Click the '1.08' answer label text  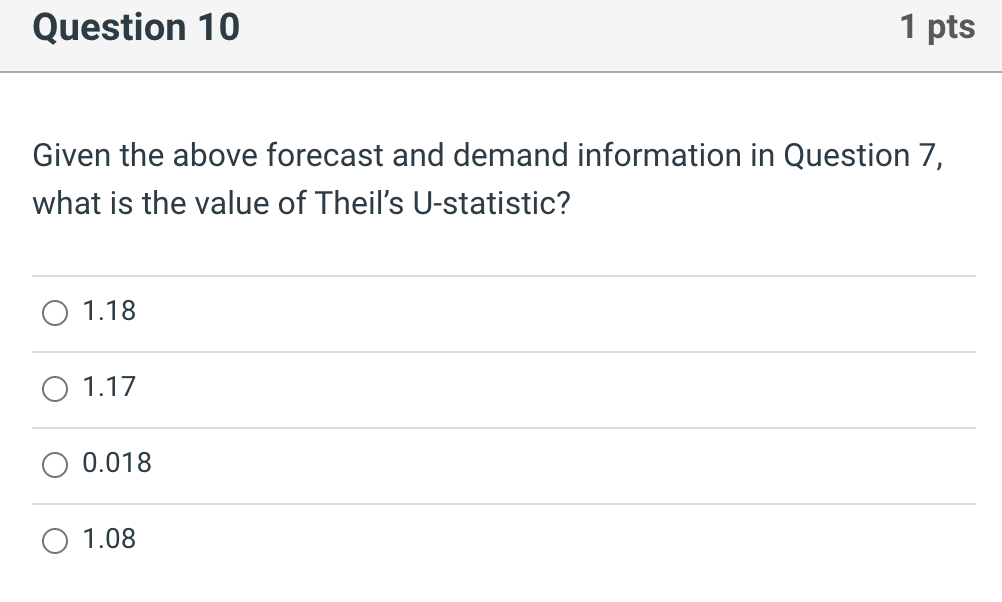coord(109,540)
